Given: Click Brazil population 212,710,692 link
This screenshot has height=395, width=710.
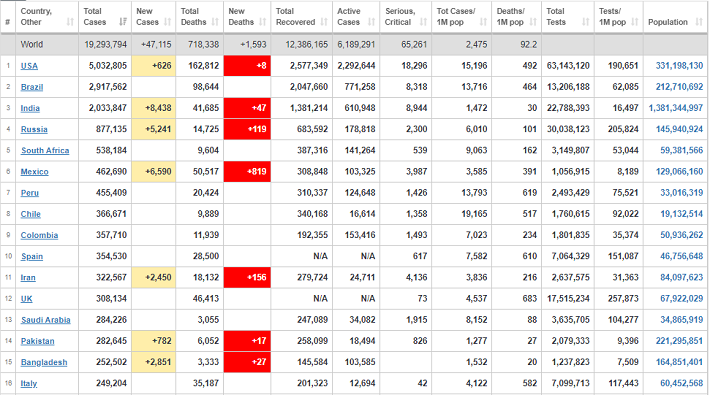Looking at the screenshot, I should pyautogui.click(x=679, y=87).
